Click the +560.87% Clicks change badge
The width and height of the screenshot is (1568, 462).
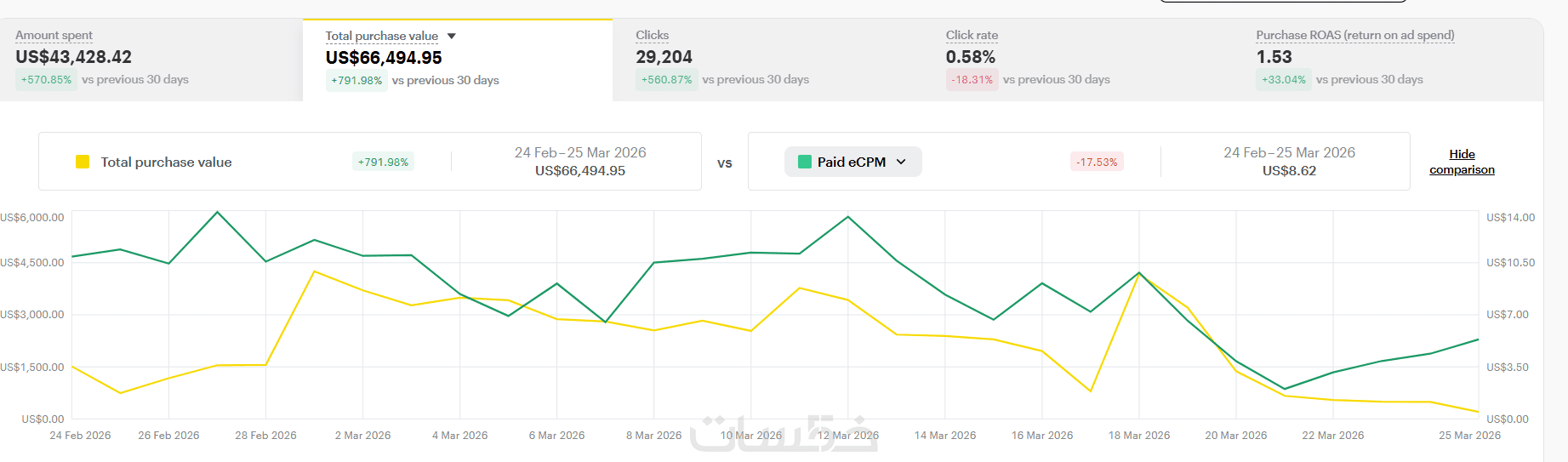666,80
